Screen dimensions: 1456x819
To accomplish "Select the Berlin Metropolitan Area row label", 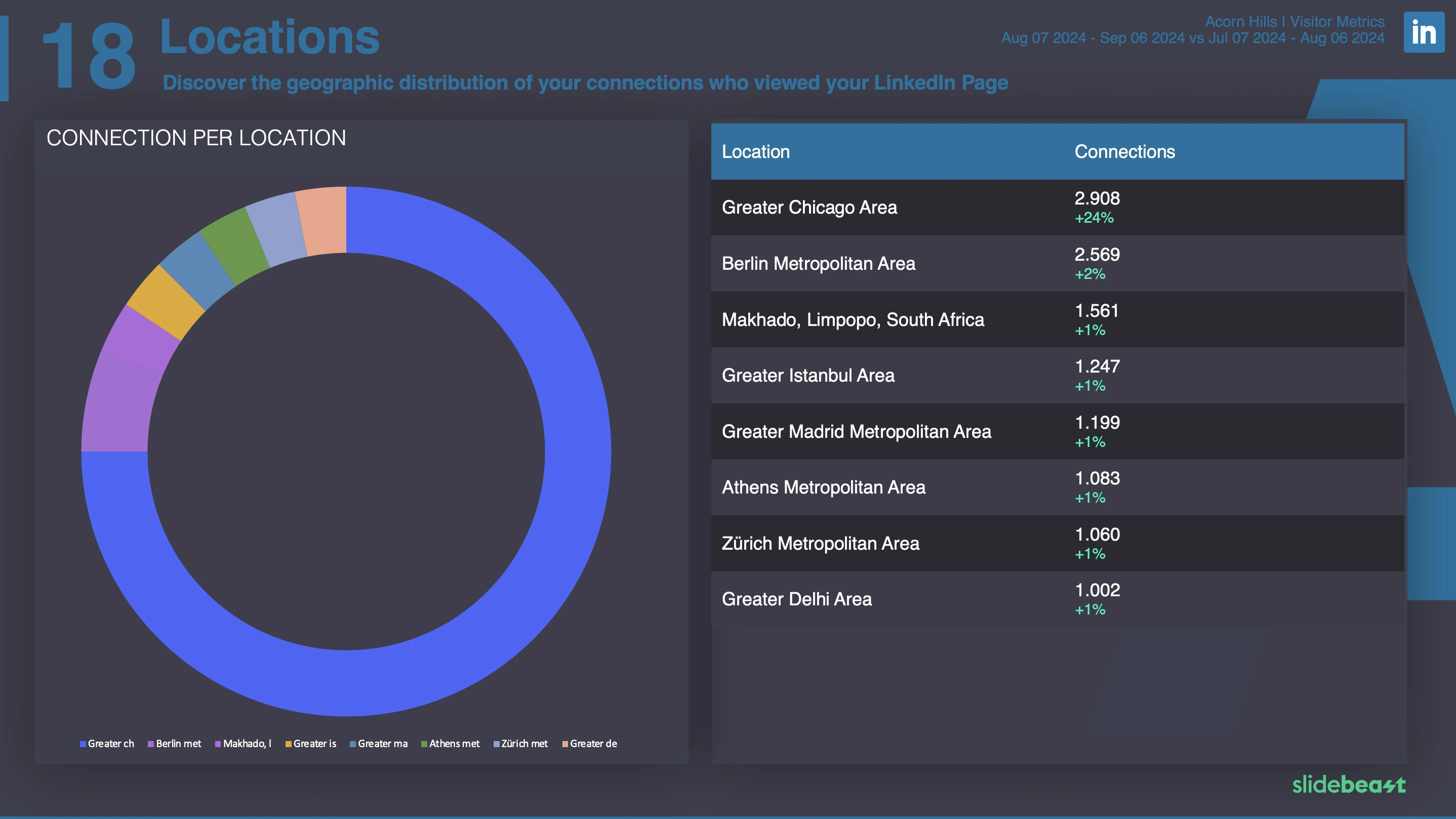I will point(819,263).
